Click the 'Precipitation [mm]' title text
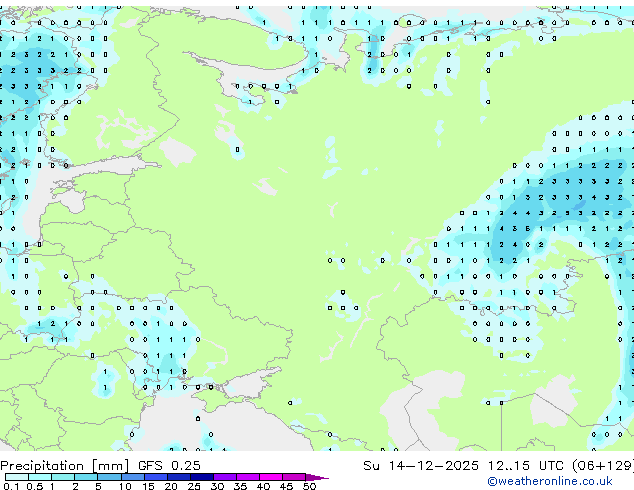 click(x=65, y=466)
